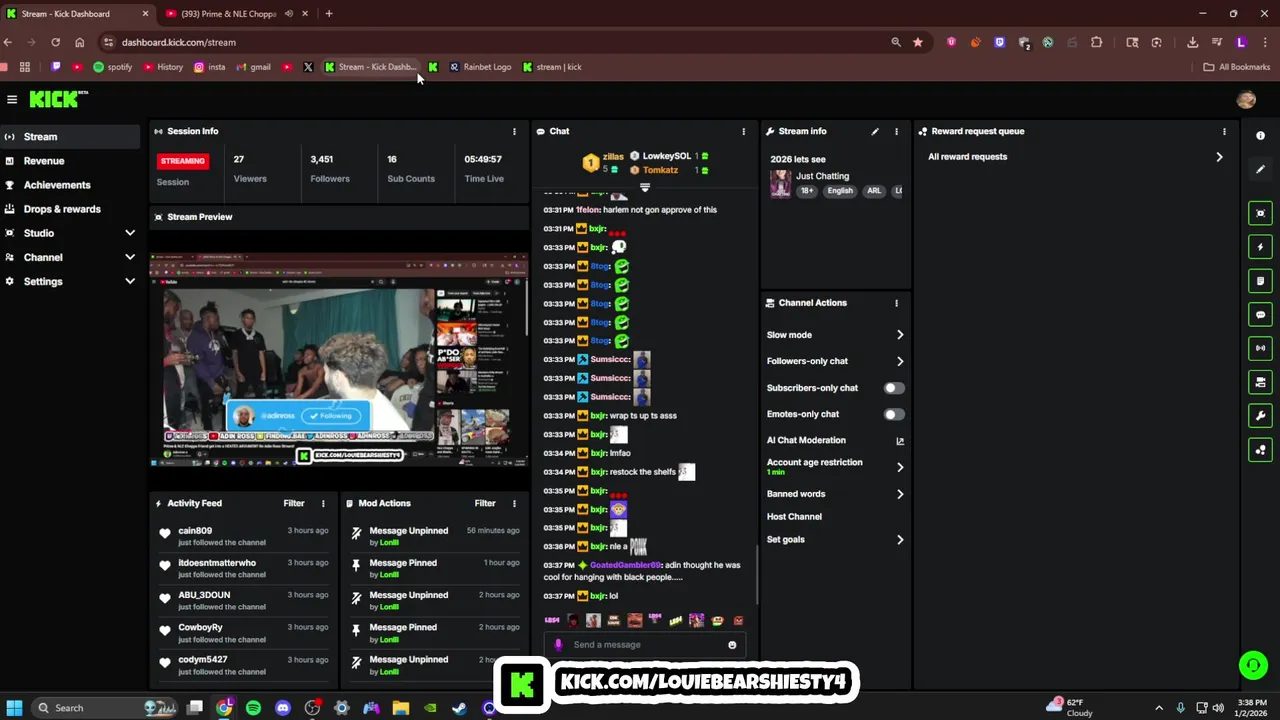Click the Send a message field
Image resolution: width=1280 pixels, height=720 pixels.
click(x=647, y=645)
